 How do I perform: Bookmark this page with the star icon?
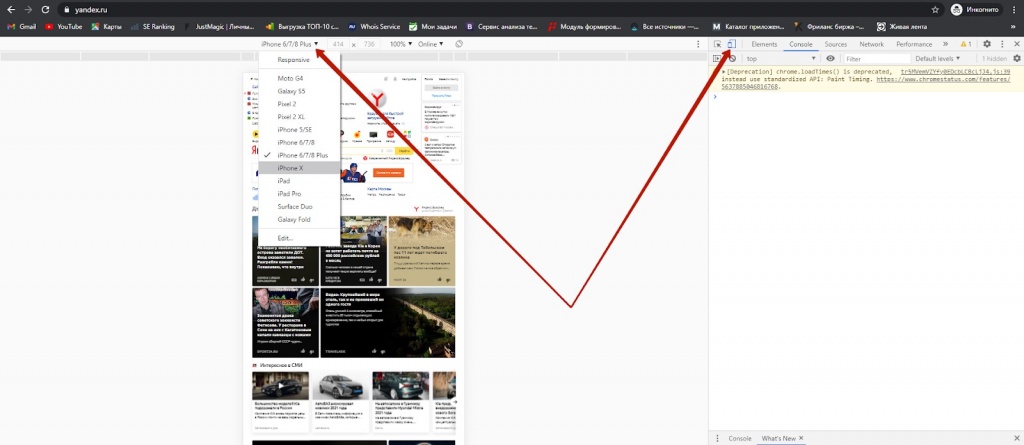pos(935,10)
